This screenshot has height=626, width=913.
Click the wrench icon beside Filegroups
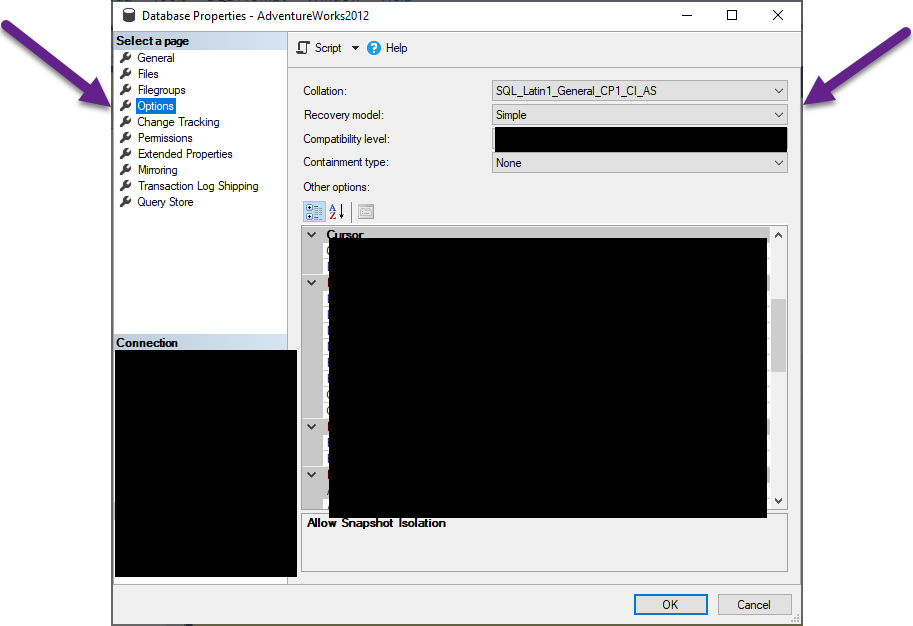click(125, 90)
